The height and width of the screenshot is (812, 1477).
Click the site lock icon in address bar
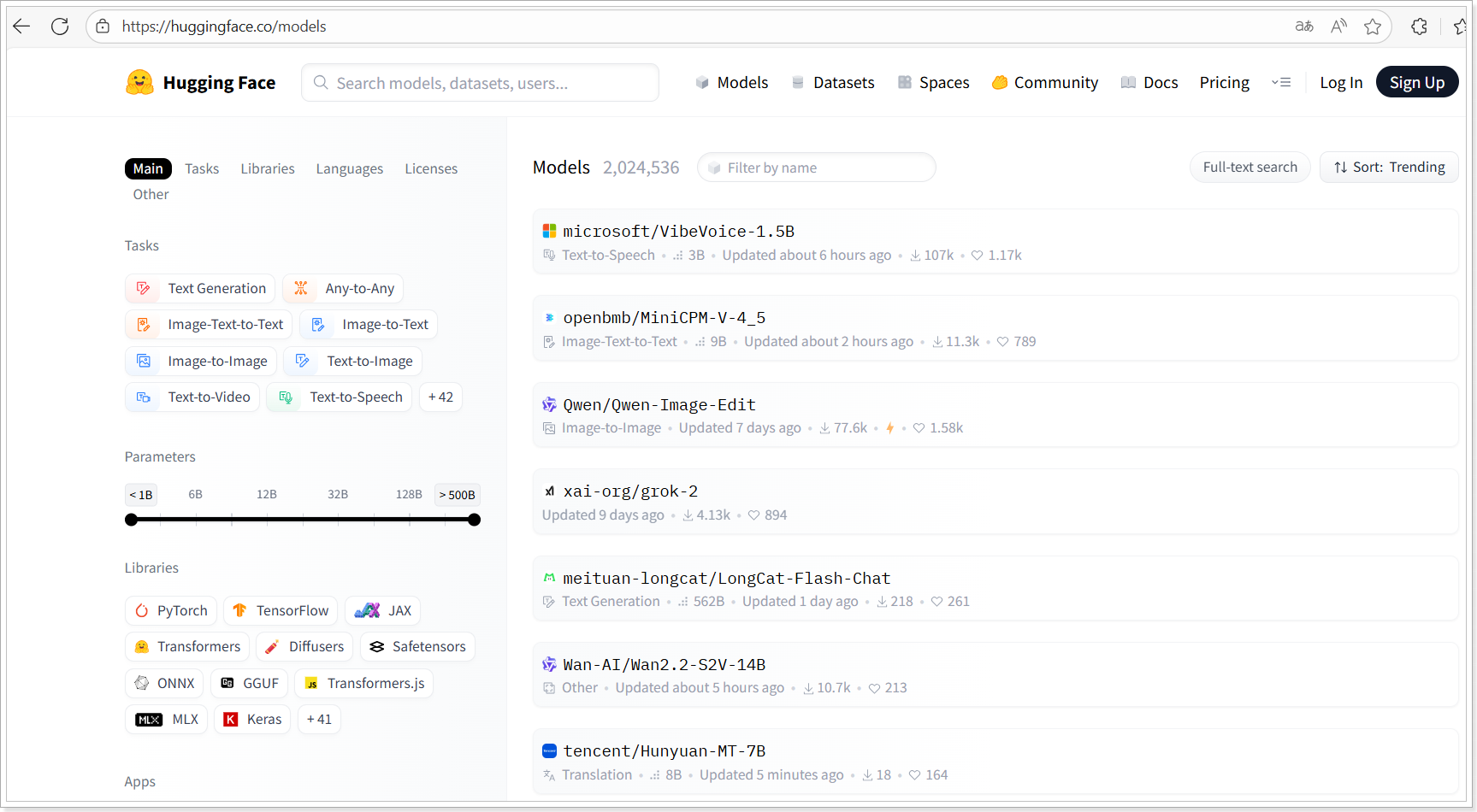[103, 26]
